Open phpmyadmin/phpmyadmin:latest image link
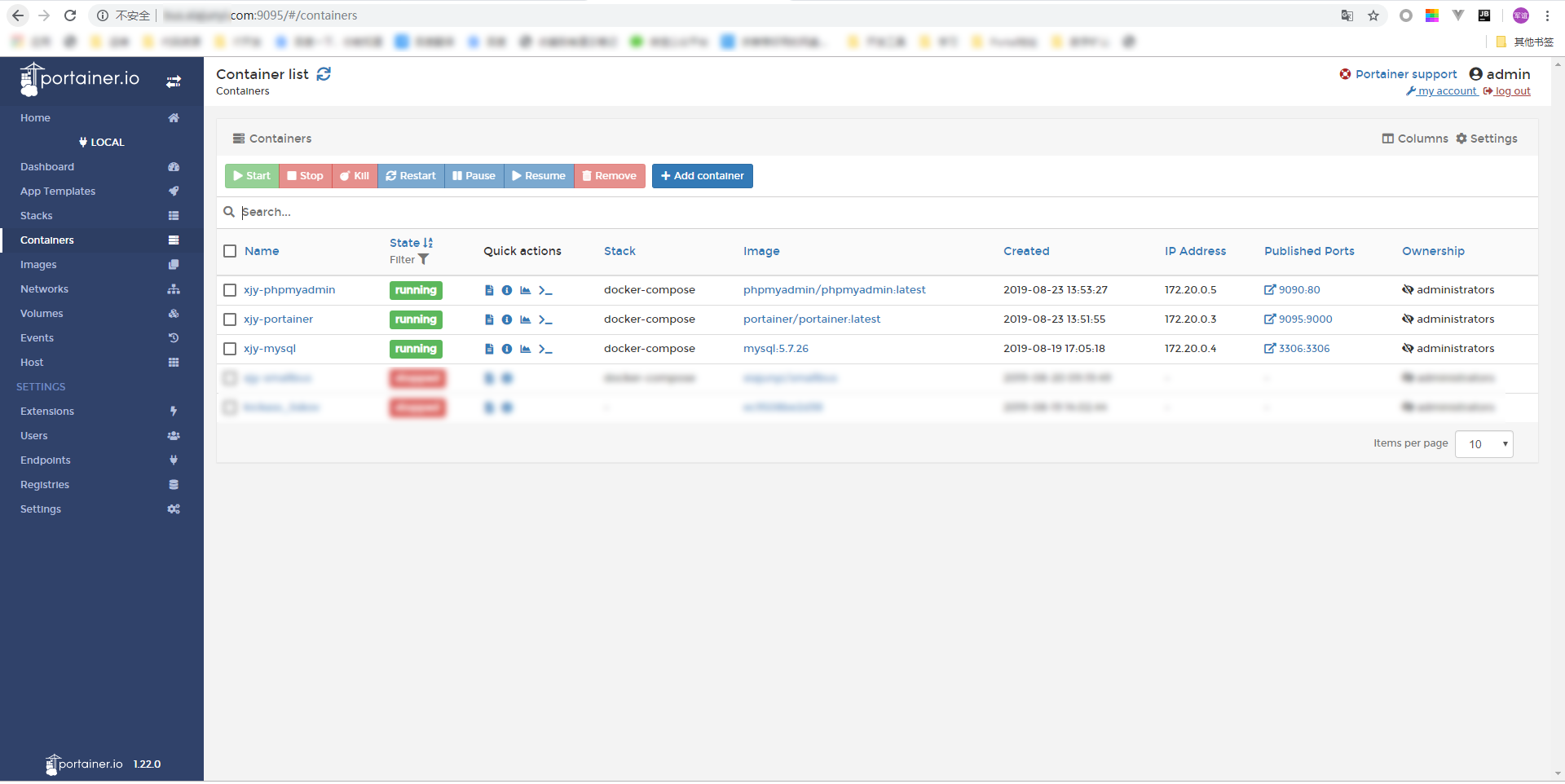The image size is (1565, 784). point(835,290)
